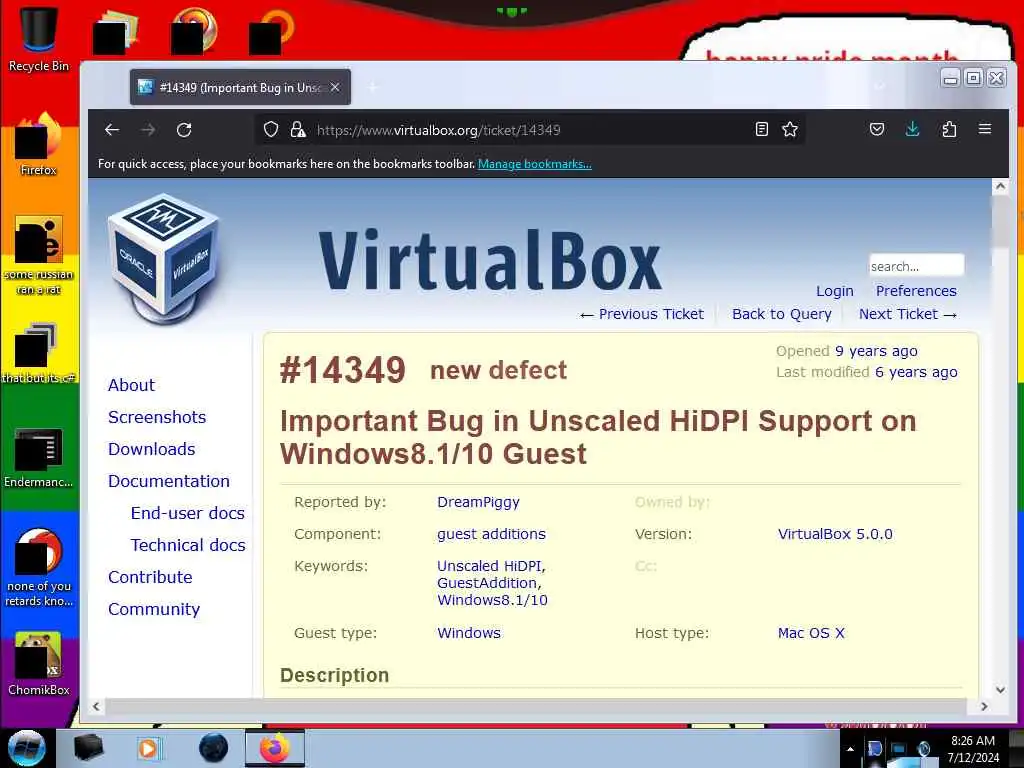Click the media player taskbar icon

click(148, 748)
